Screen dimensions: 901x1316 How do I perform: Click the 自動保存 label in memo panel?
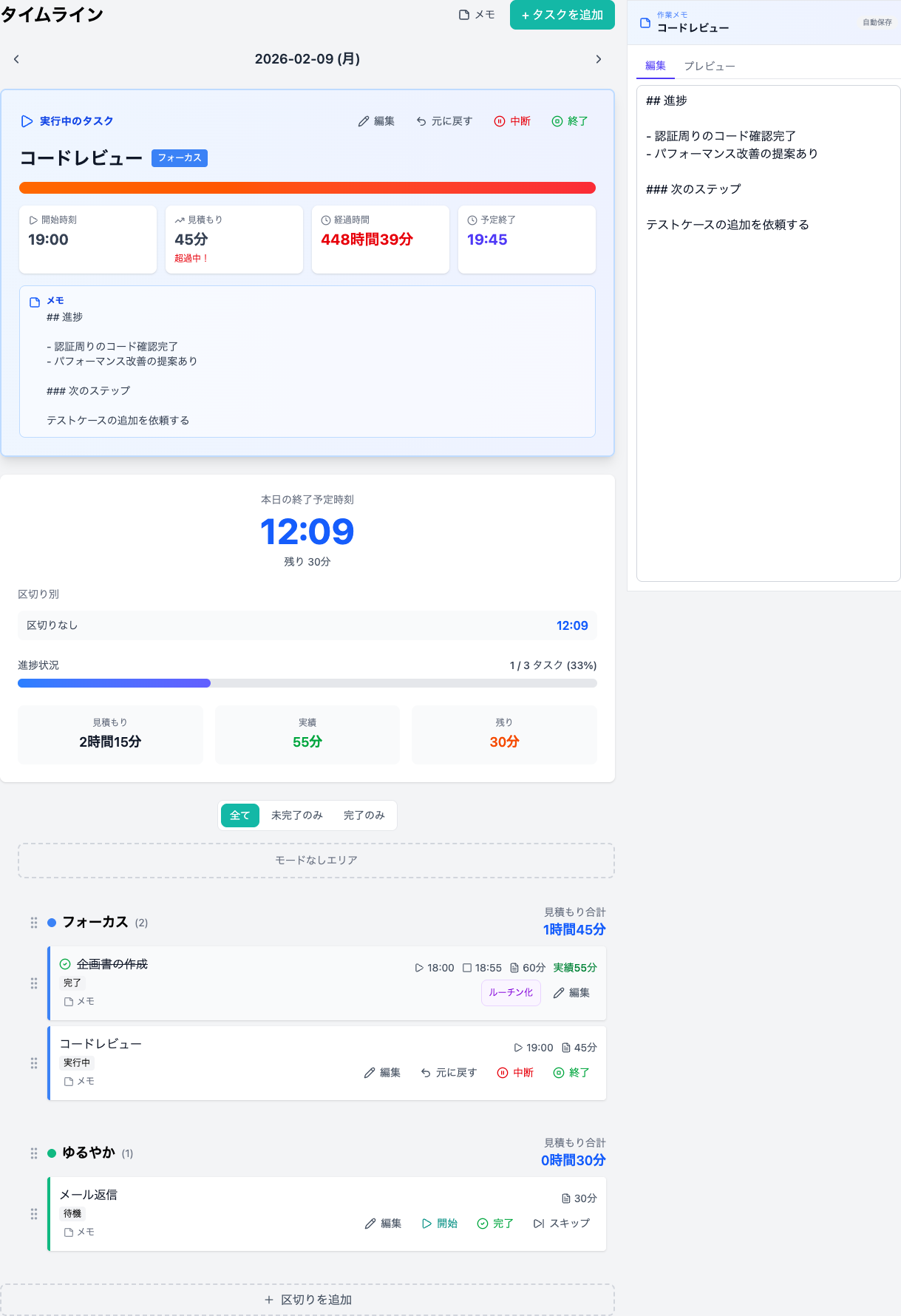pyautogui.click(x=877, y=23)
